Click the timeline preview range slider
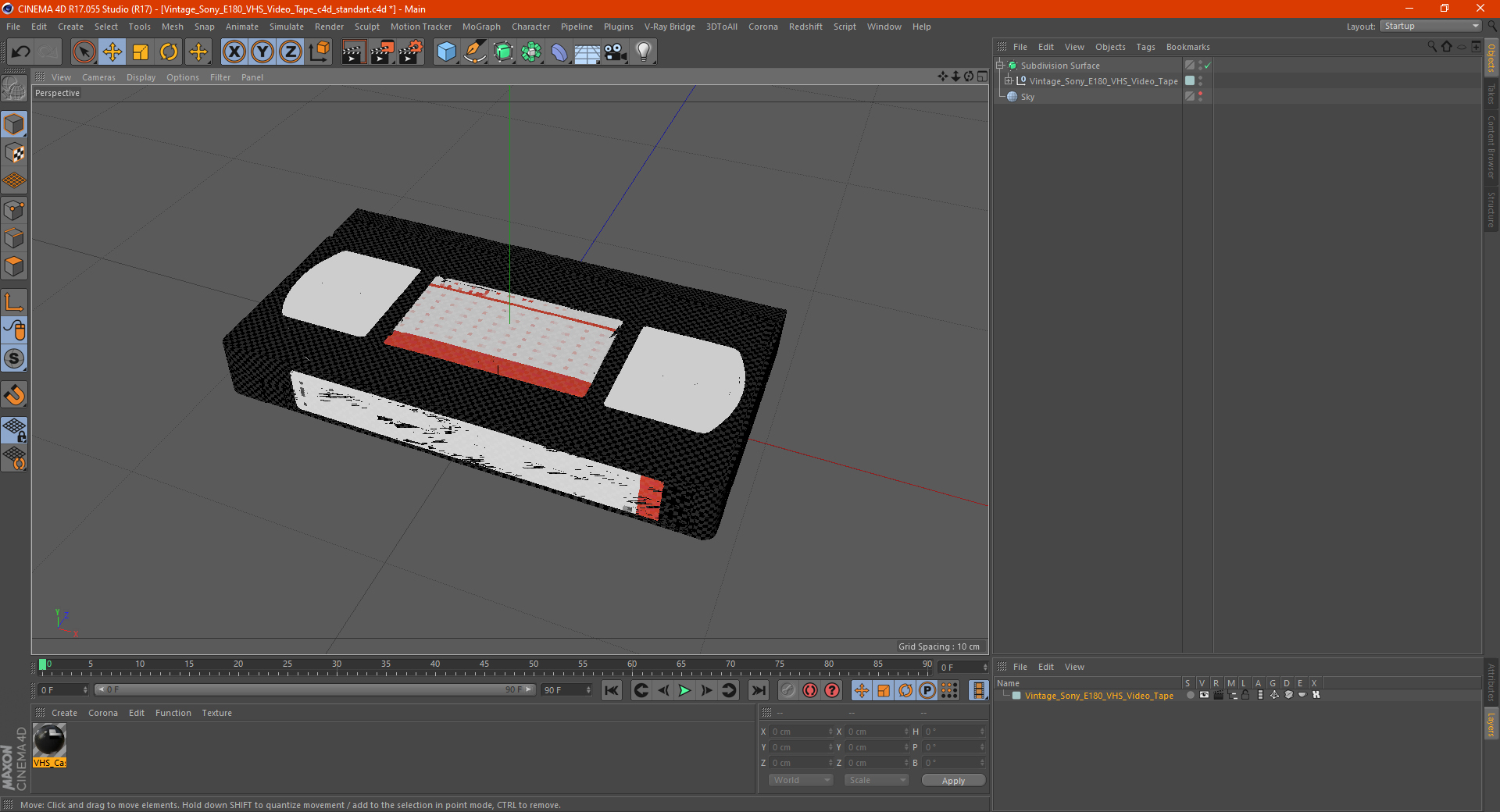This screenshot has height=812, width=1500. click(315, 689)
